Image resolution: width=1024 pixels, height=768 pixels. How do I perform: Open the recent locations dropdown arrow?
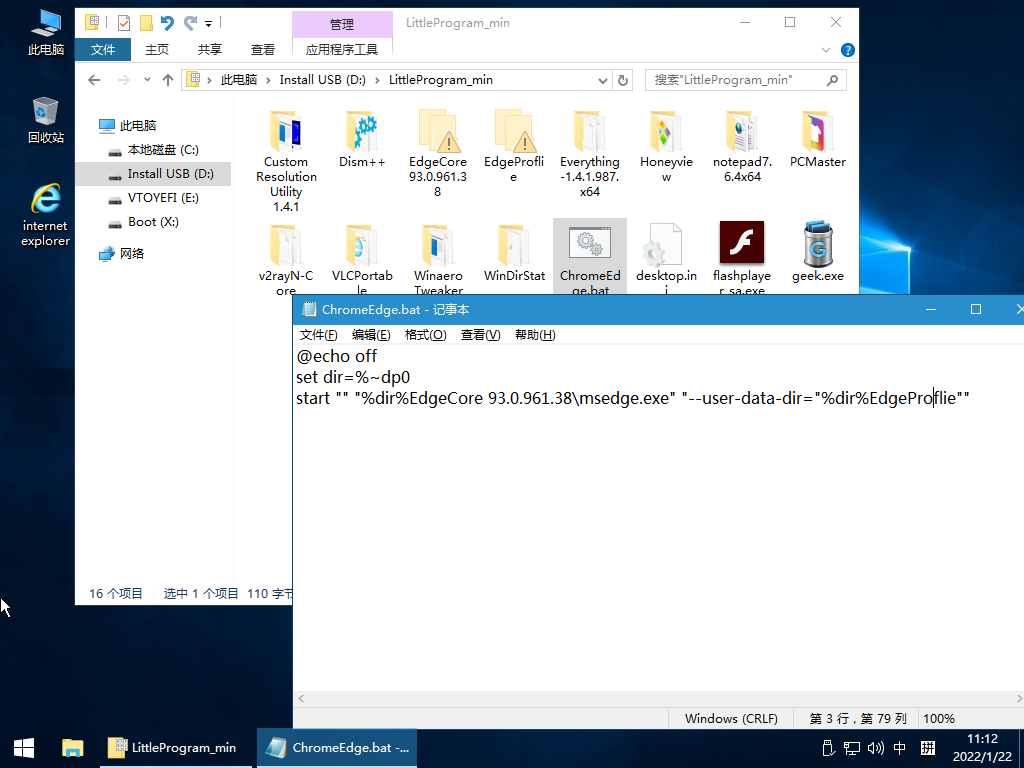coord(147,80)
